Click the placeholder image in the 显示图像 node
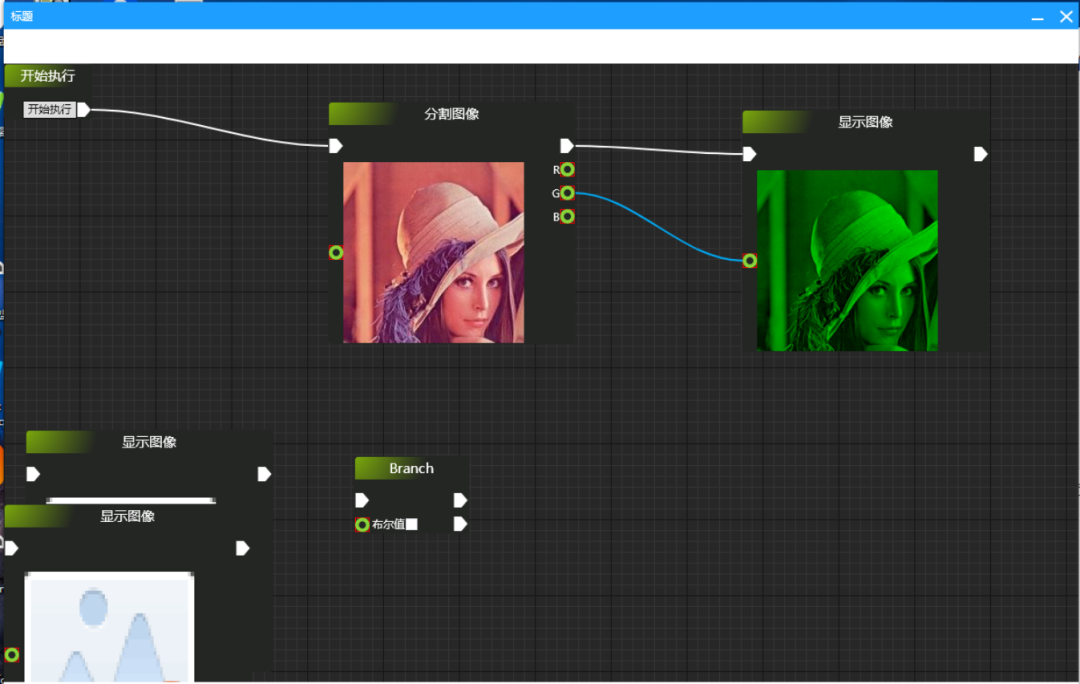The width and height of the screenshot is (1080, 684). [x=109, y=627]
